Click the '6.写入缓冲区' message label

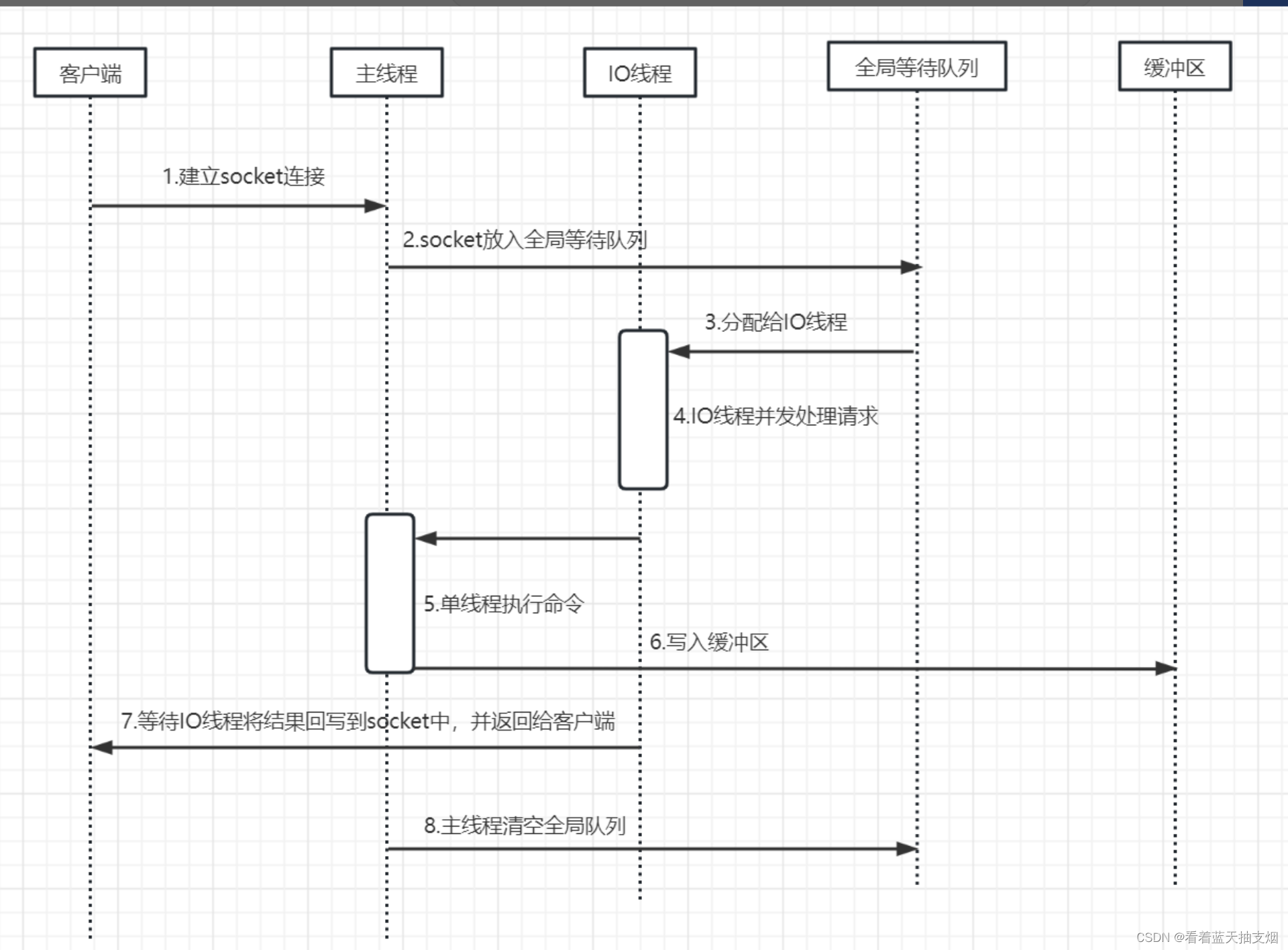tap(709, 642)
